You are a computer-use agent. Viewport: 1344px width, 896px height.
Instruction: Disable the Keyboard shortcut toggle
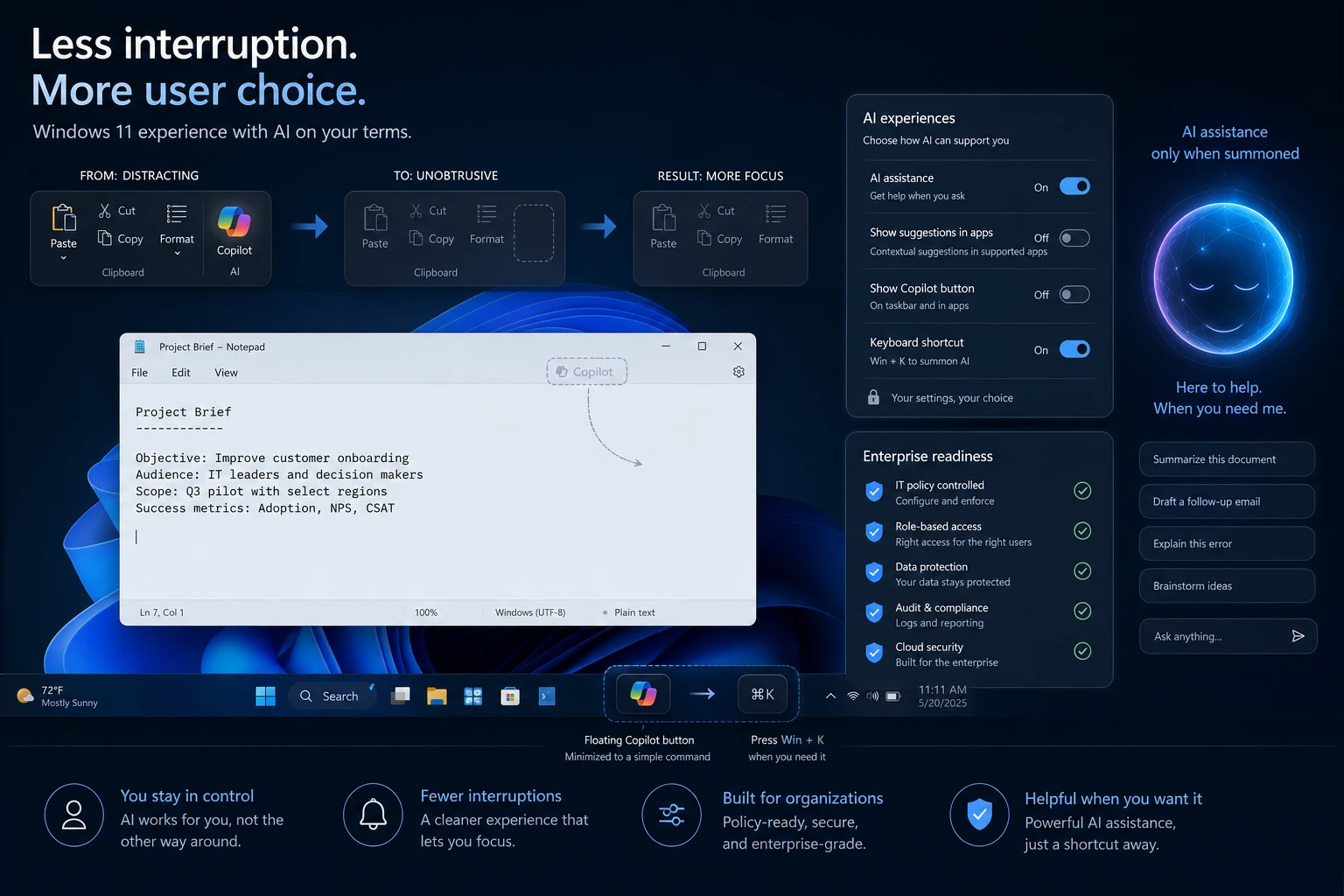click(x=1074, y=349)
